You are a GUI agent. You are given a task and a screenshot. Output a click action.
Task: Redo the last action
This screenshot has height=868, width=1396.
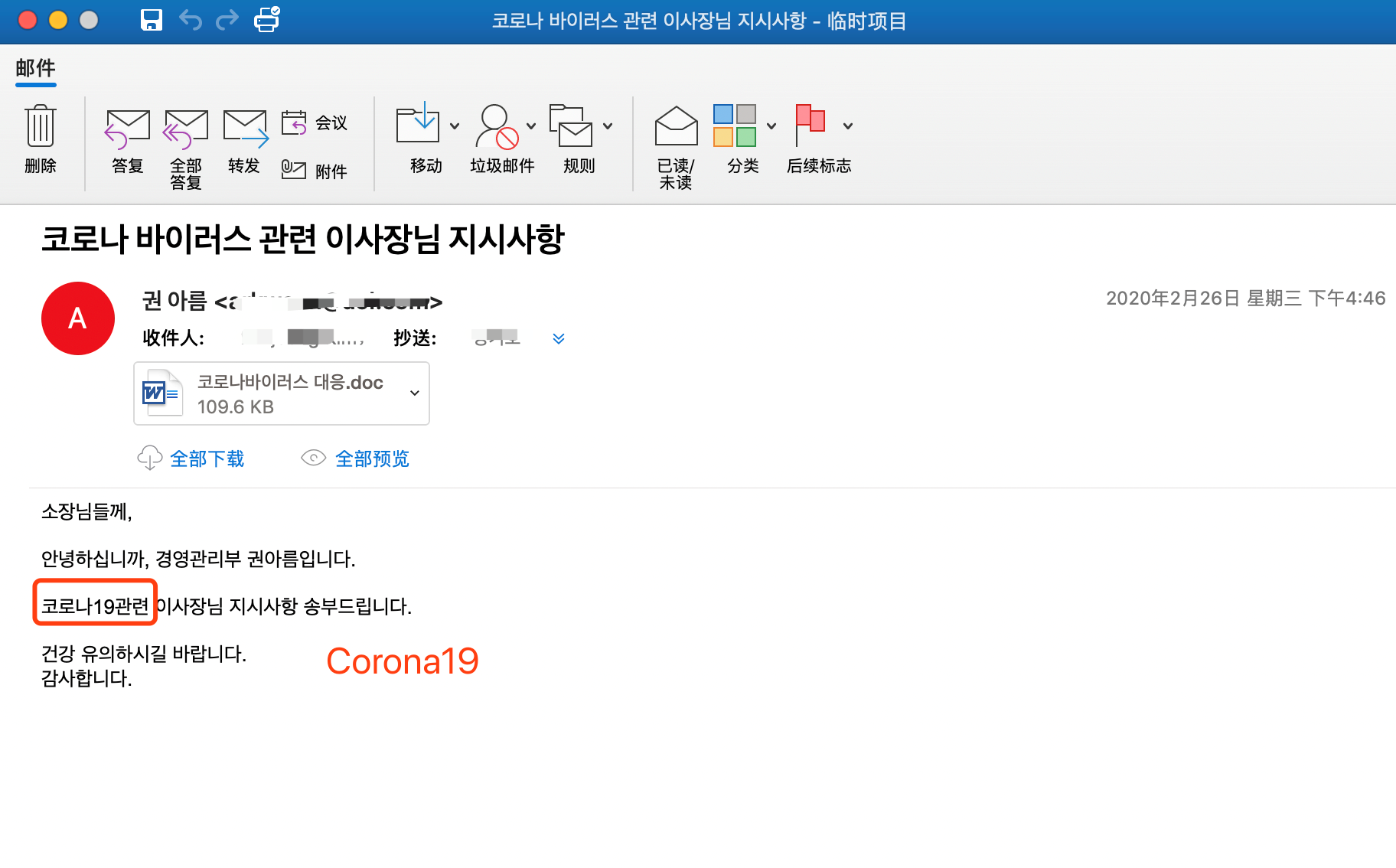[227, 20]
